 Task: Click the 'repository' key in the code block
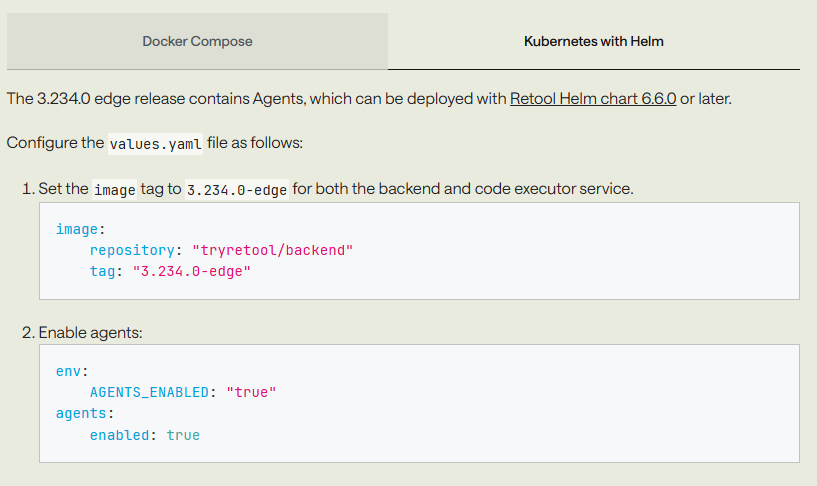tap(132, 250)
